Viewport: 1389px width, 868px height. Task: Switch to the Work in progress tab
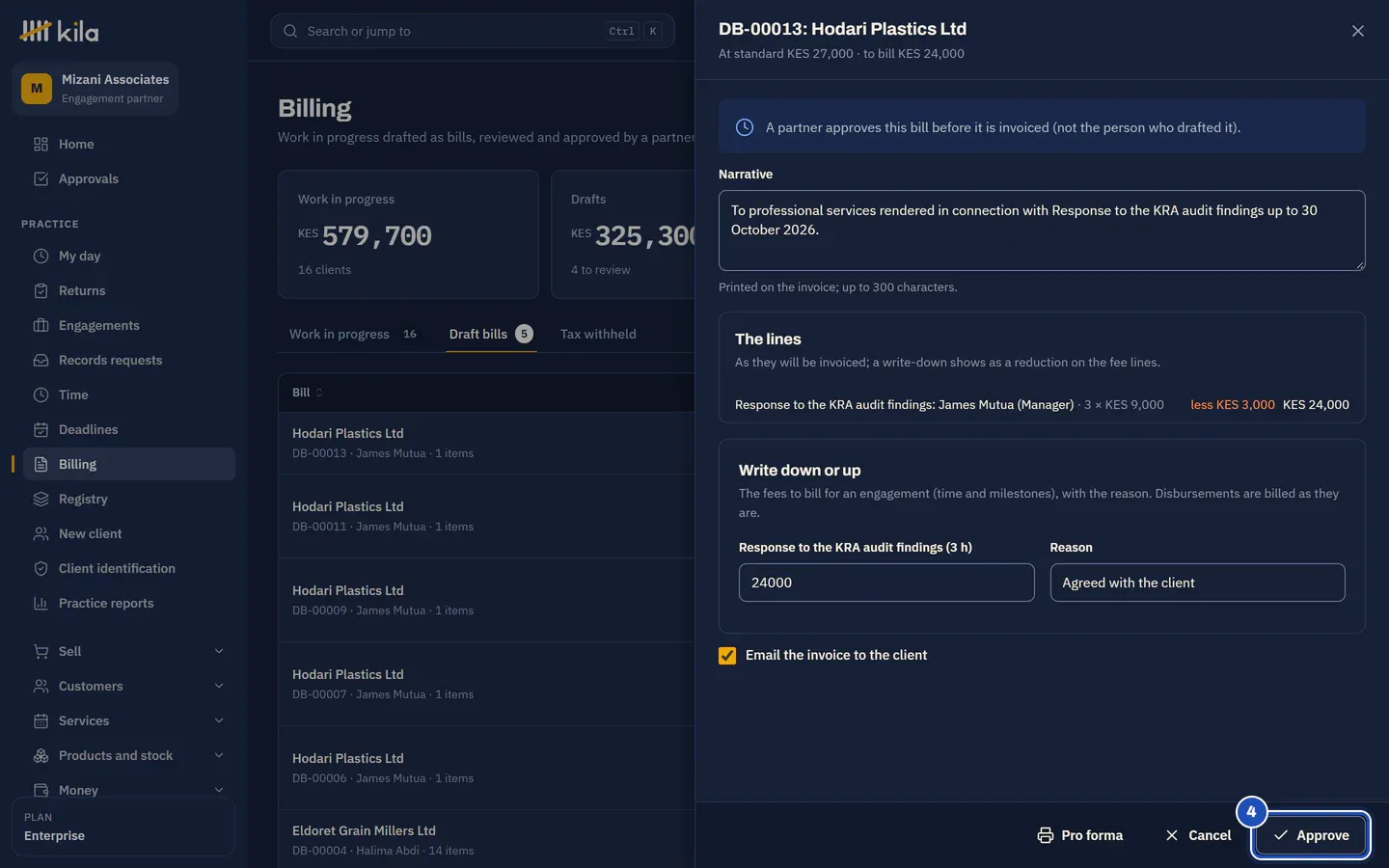coord(354,334)
